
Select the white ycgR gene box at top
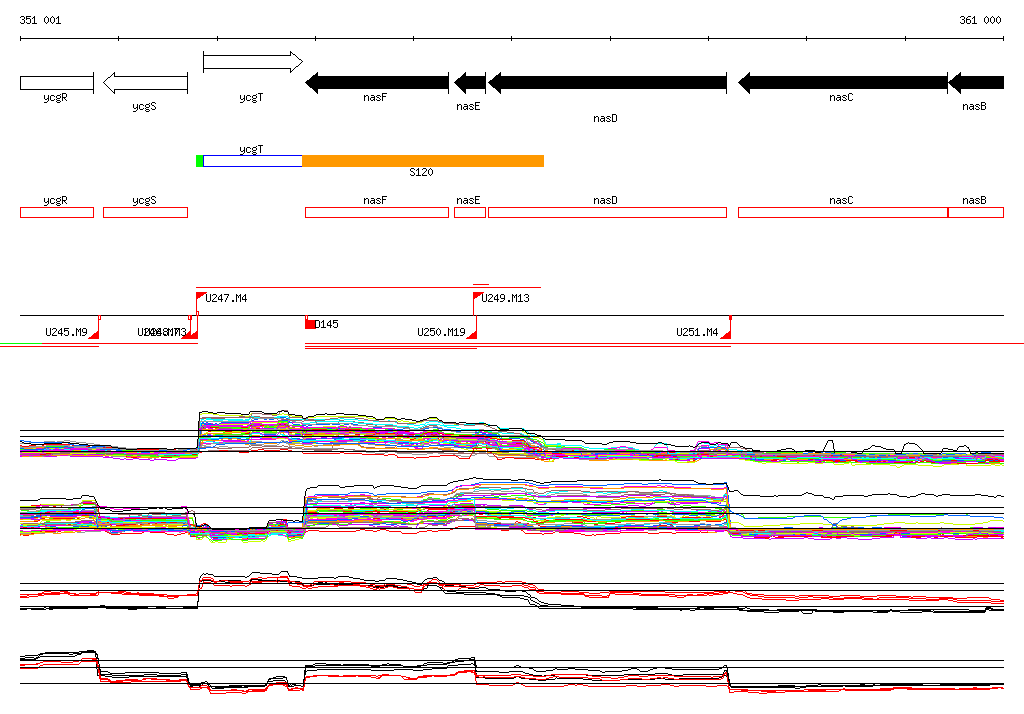point(56,83)
